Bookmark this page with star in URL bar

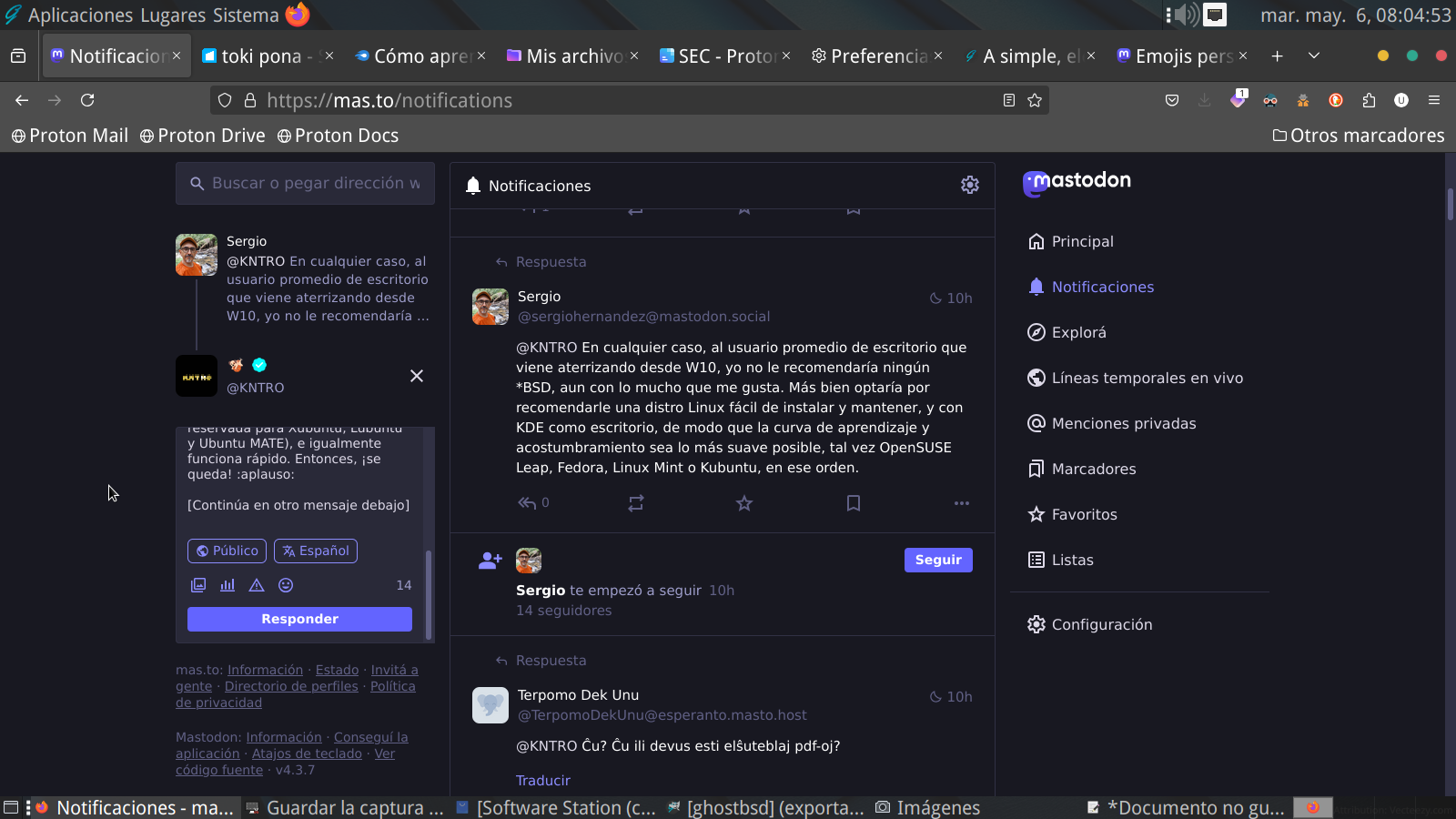coord(1035,100)
